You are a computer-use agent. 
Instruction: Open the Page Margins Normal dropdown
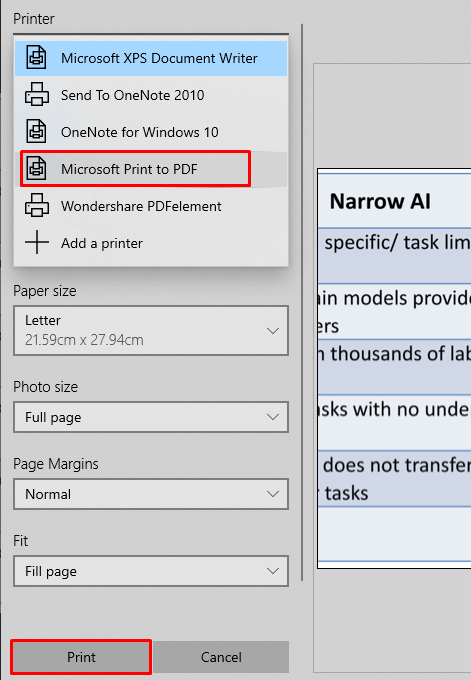point(151,494)
